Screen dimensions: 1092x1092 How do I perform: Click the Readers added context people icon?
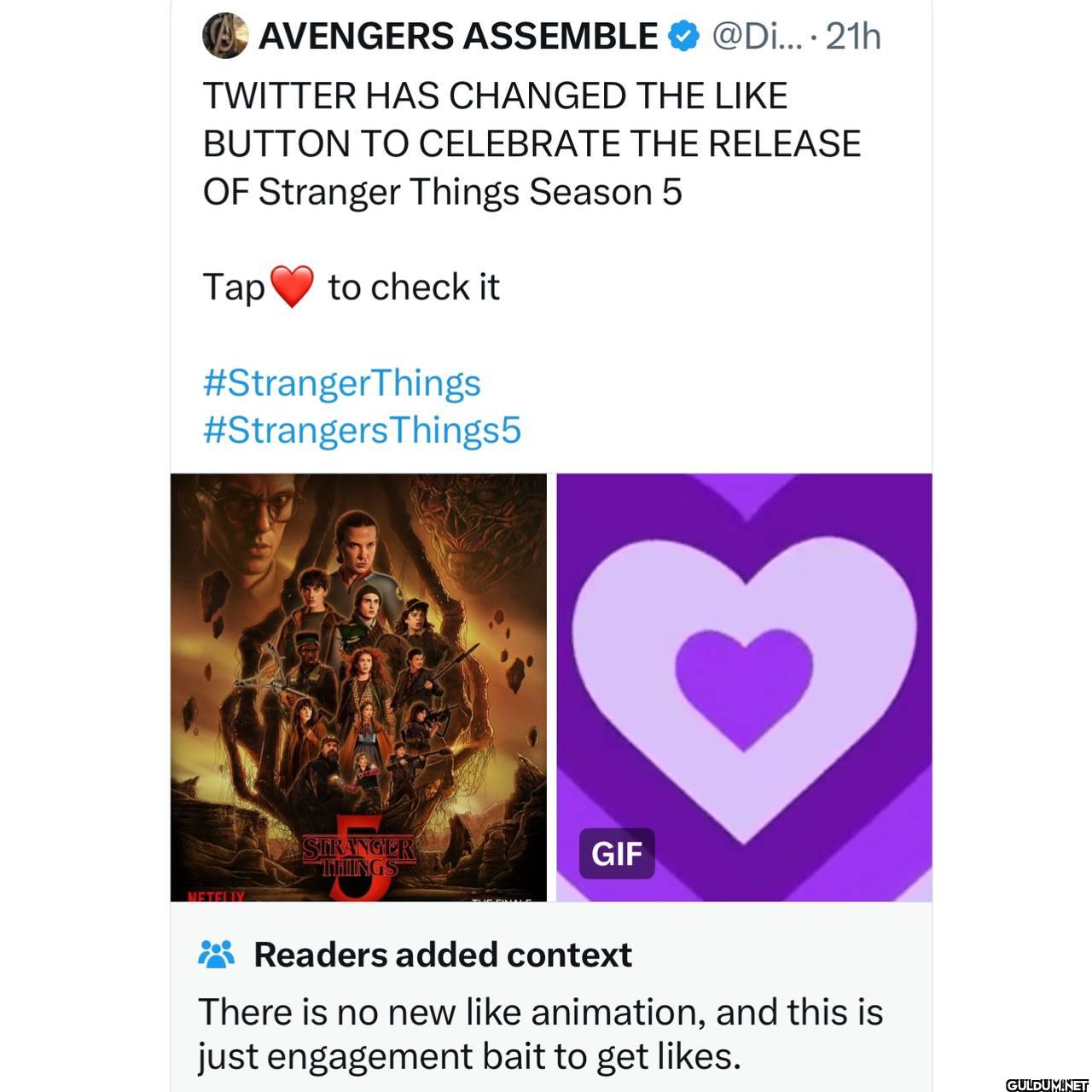tap(216, 955)
